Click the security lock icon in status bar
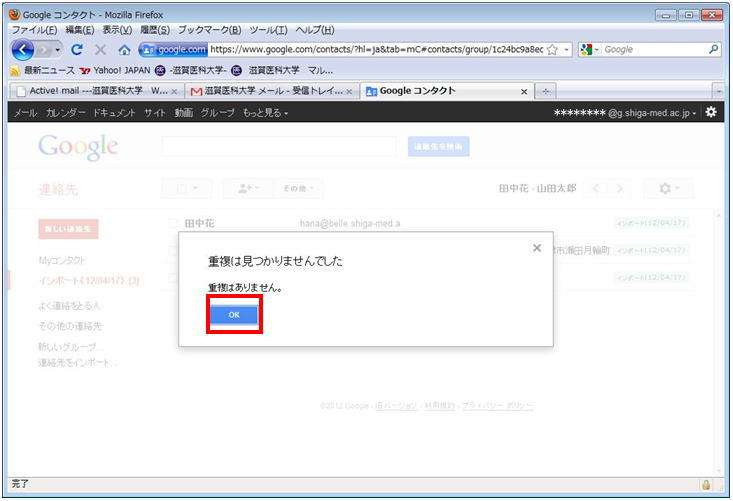 pos(706,485)
